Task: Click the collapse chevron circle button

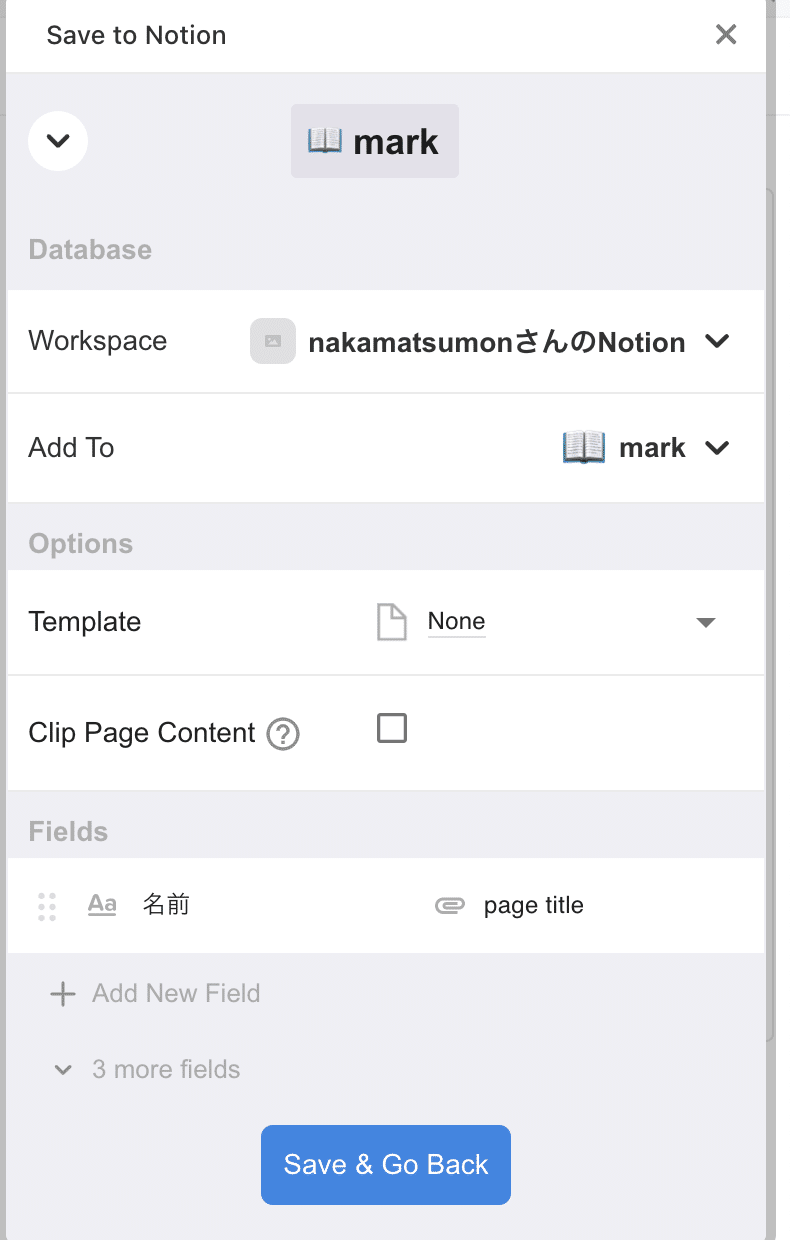Action: tap(58, 141)
